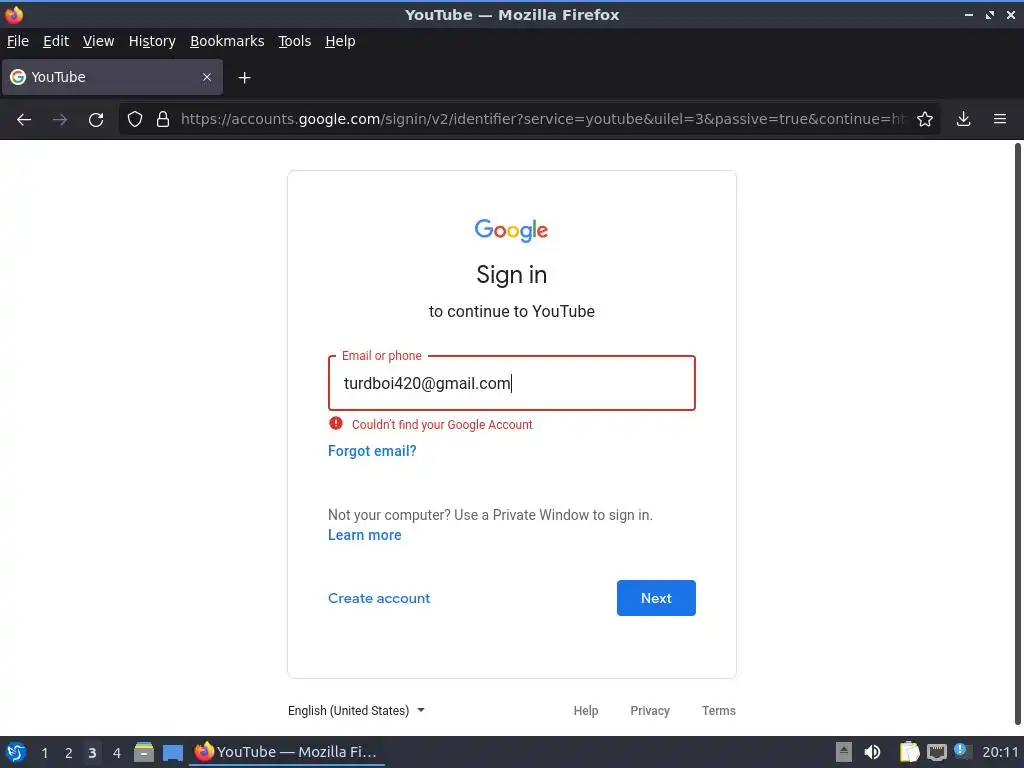Open the volume speaker tray icon
The image size is (1024, 768).
pos(872,752)
